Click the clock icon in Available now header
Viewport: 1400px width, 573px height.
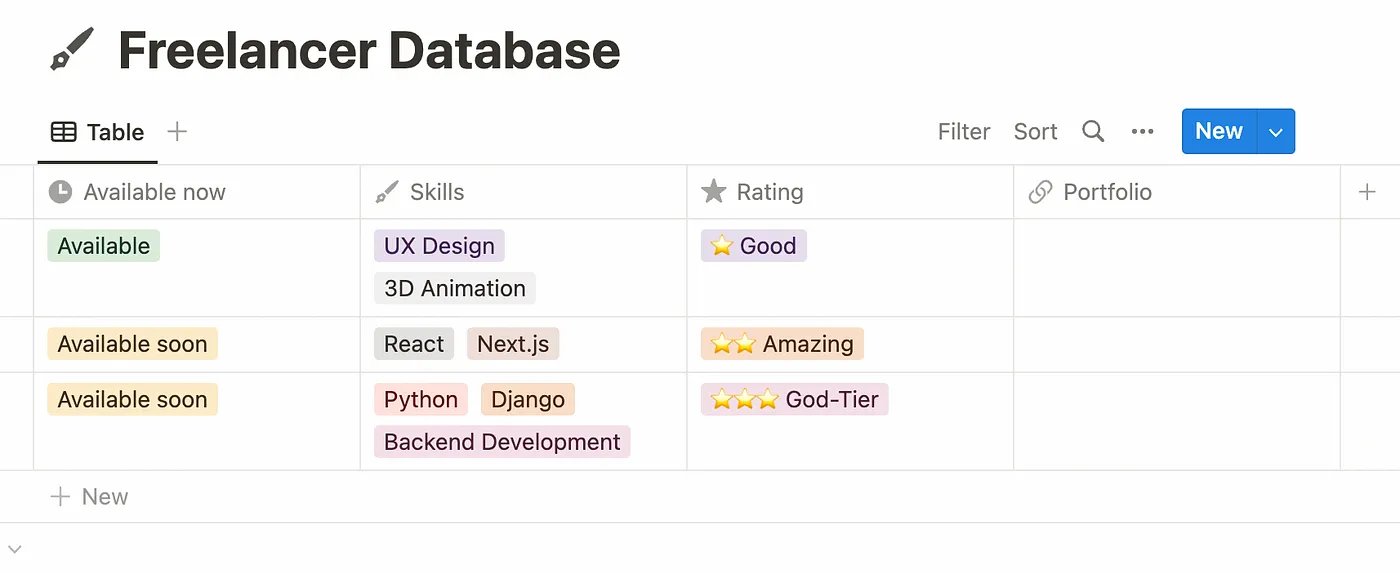coord(60,192)
